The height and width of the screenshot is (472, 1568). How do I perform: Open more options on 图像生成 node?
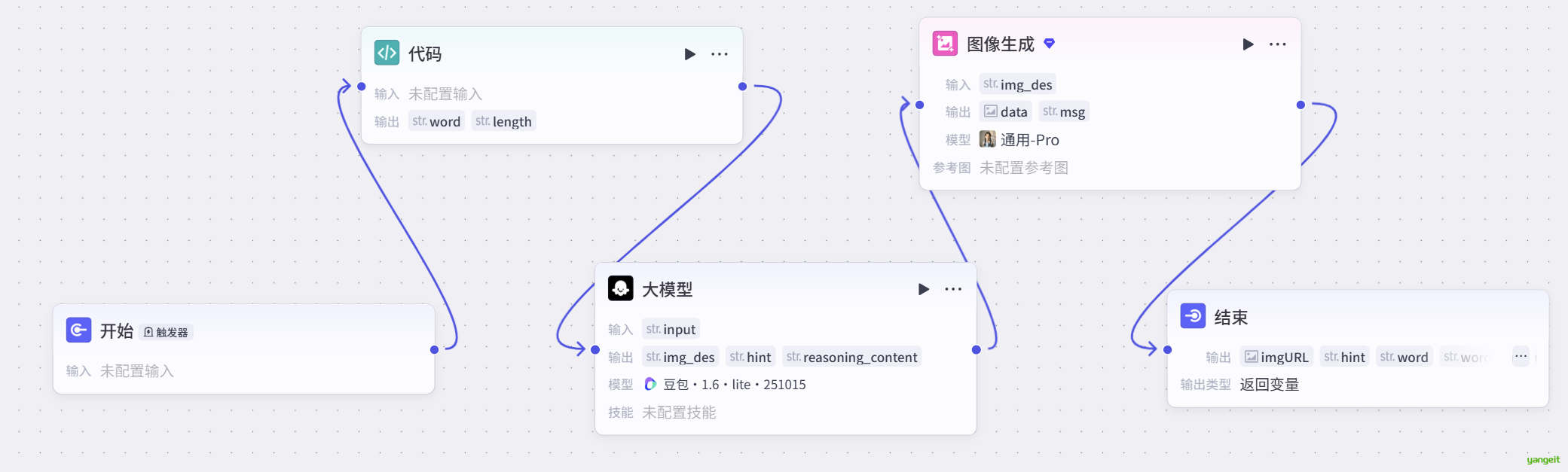coord(1278,44)
